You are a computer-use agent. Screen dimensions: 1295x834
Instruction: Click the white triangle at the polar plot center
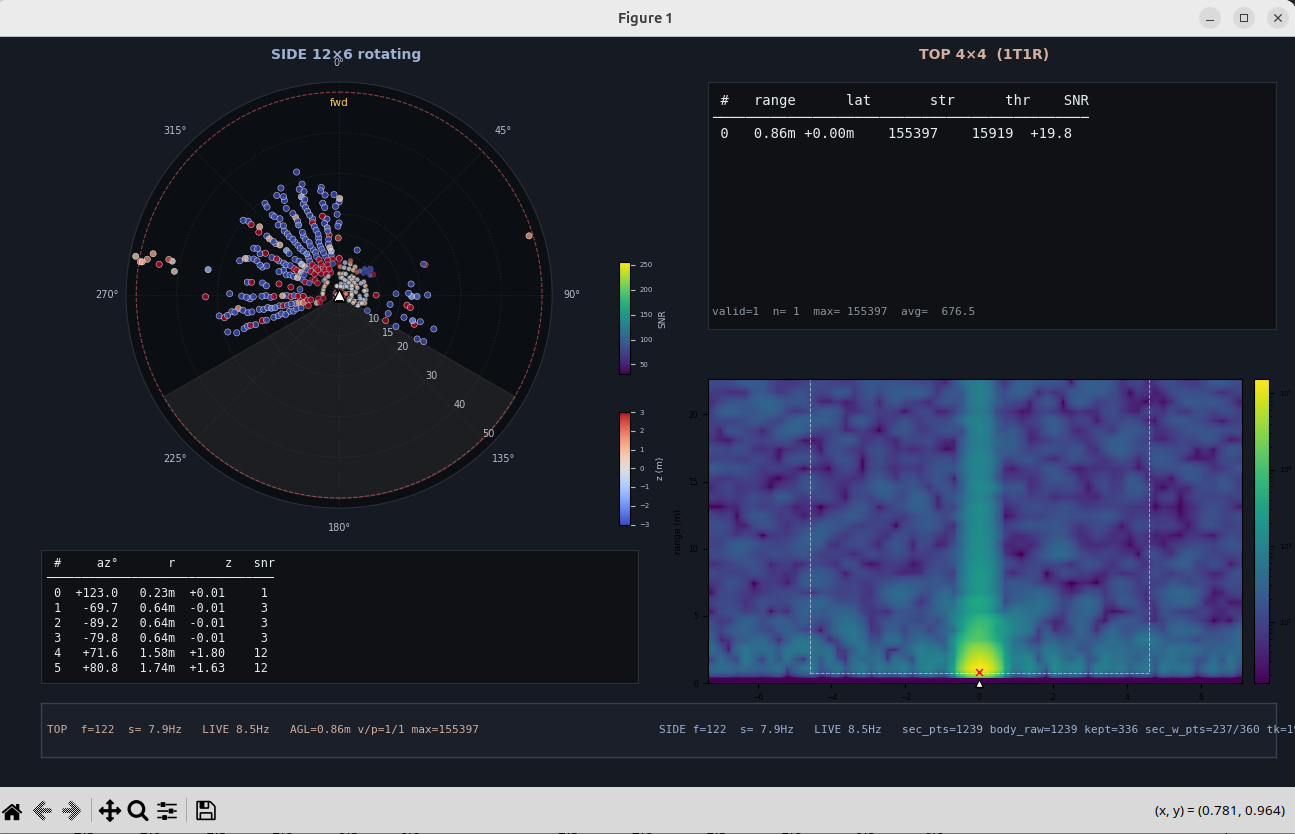point(339,296)
